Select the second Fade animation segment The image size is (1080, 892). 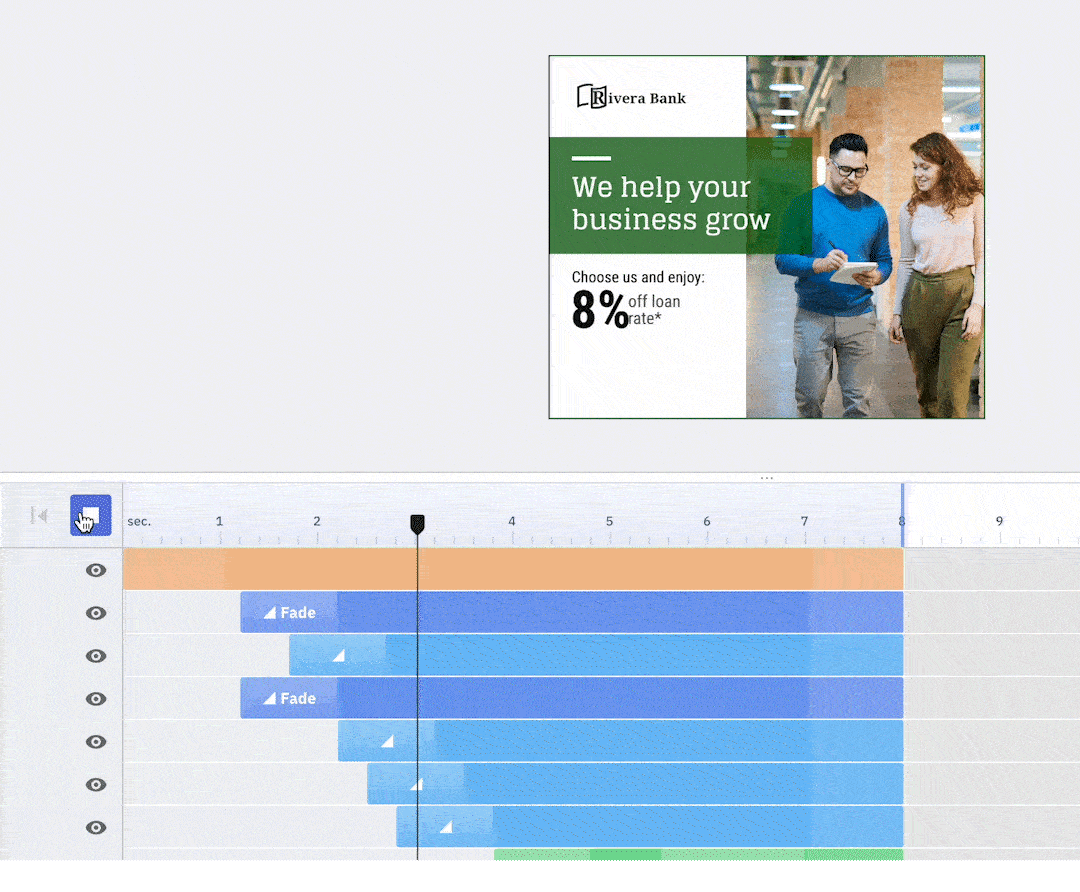(289, 699)
